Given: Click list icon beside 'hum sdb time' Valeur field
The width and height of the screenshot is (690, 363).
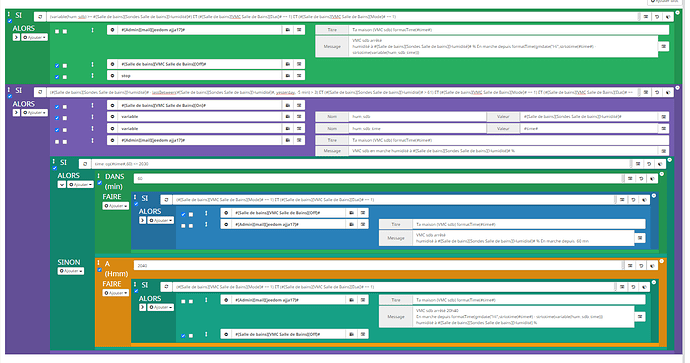Looking at the screenshot, I should tap(664, 128).
